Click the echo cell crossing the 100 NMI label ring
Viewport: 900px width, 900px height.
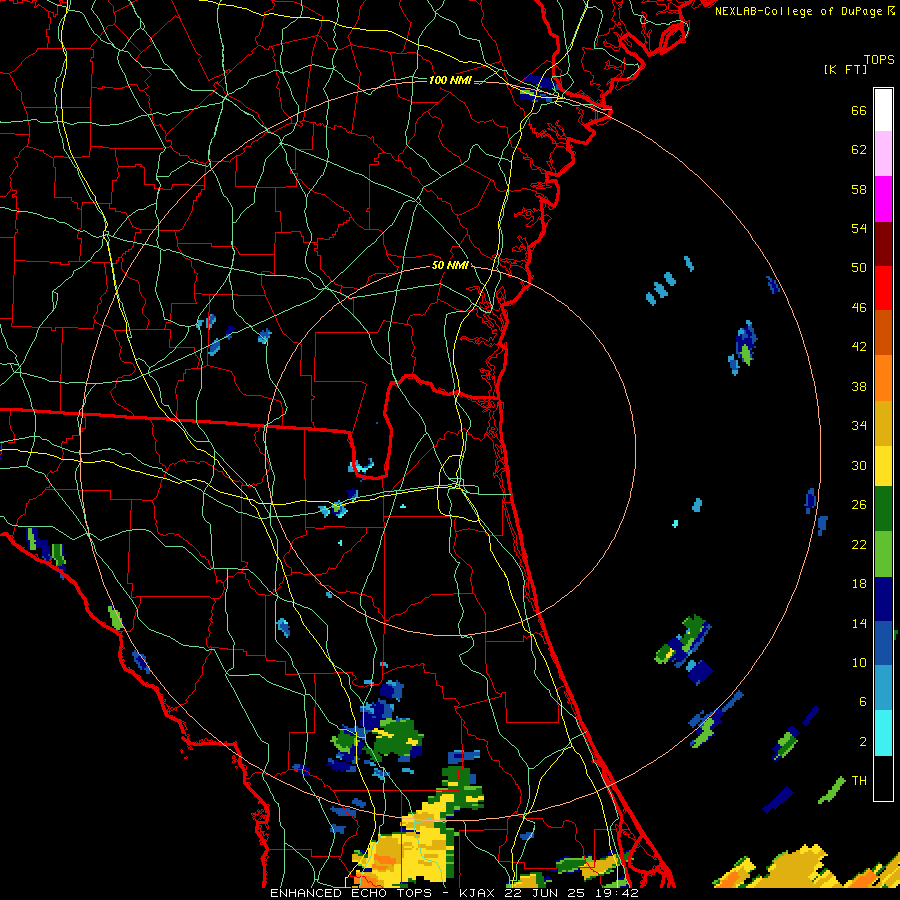[541, 90]
